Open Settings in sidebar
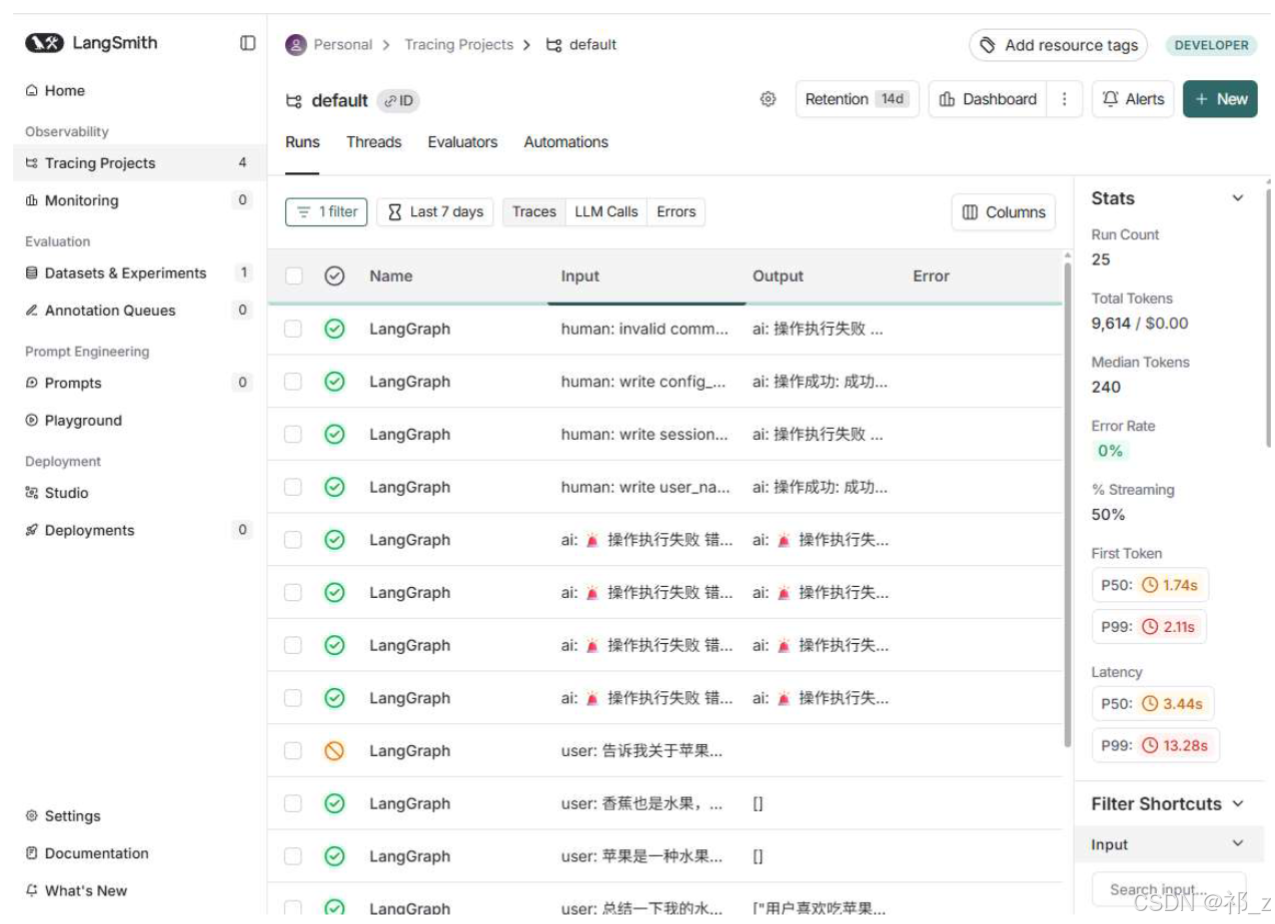 coord(63,816)
